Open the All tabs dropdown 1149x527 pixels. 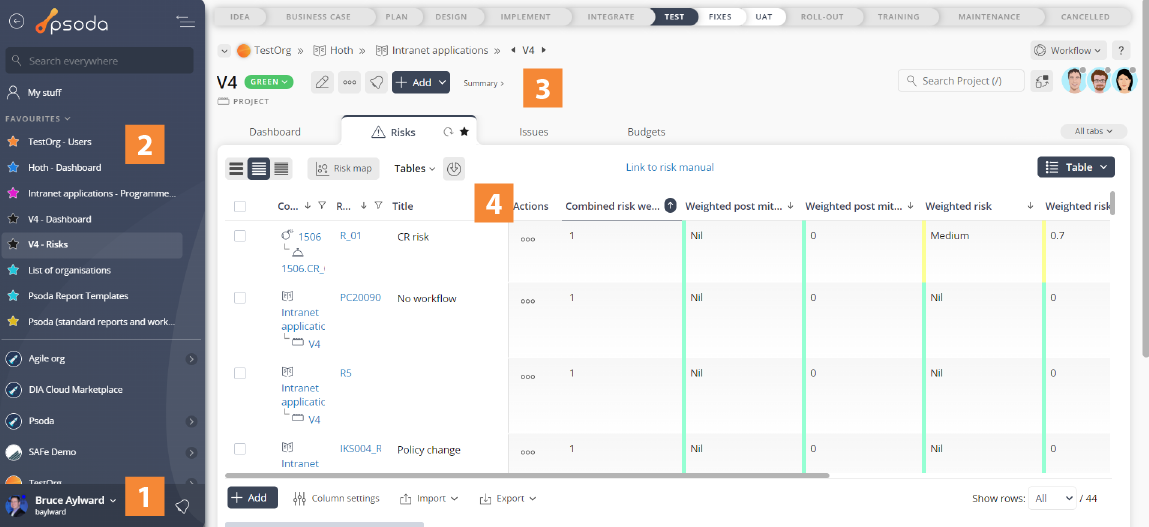pyautogui.click(x=1094, y=131)
